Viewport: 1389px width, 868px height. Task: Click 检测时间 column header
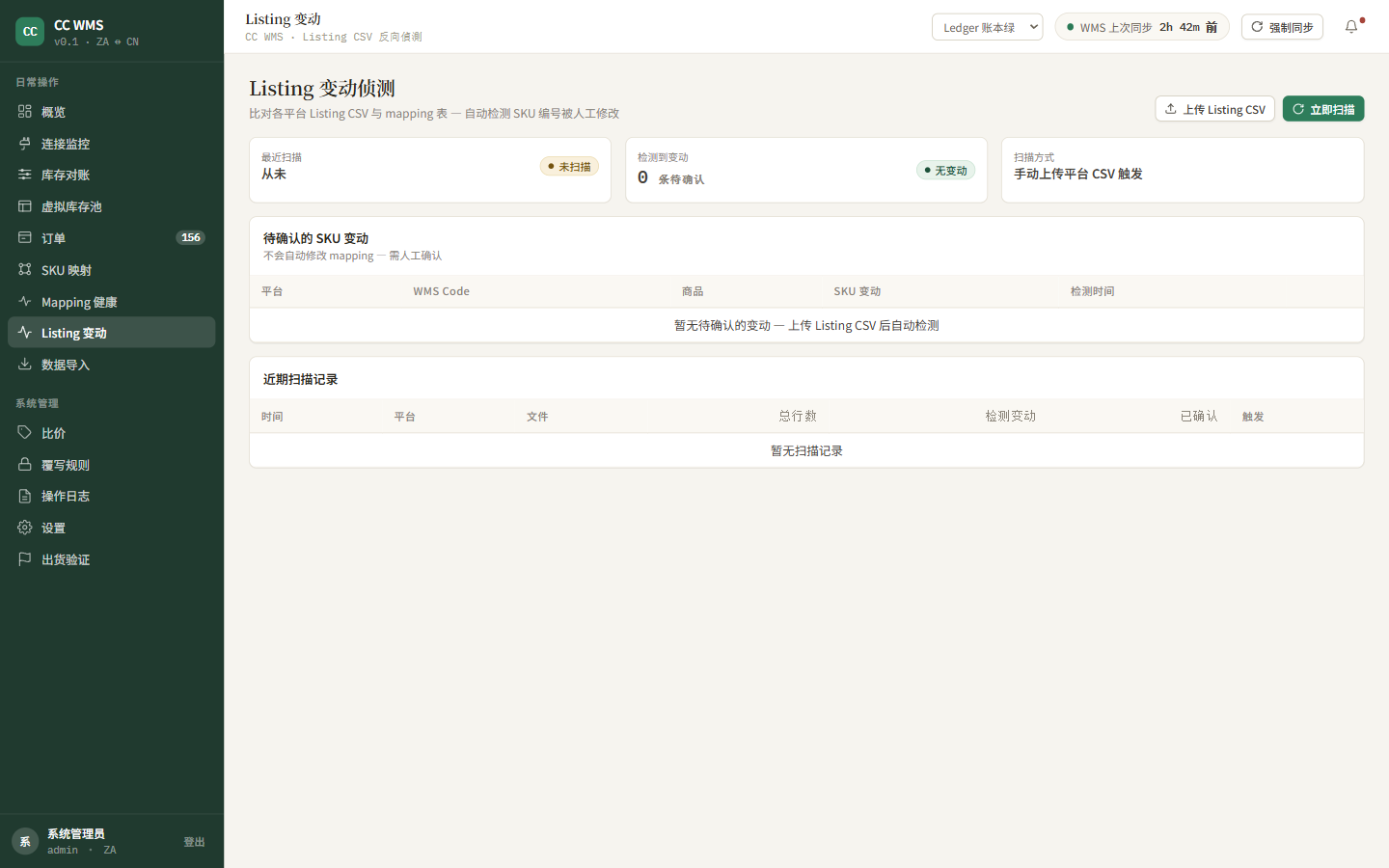click(1092, 291)
